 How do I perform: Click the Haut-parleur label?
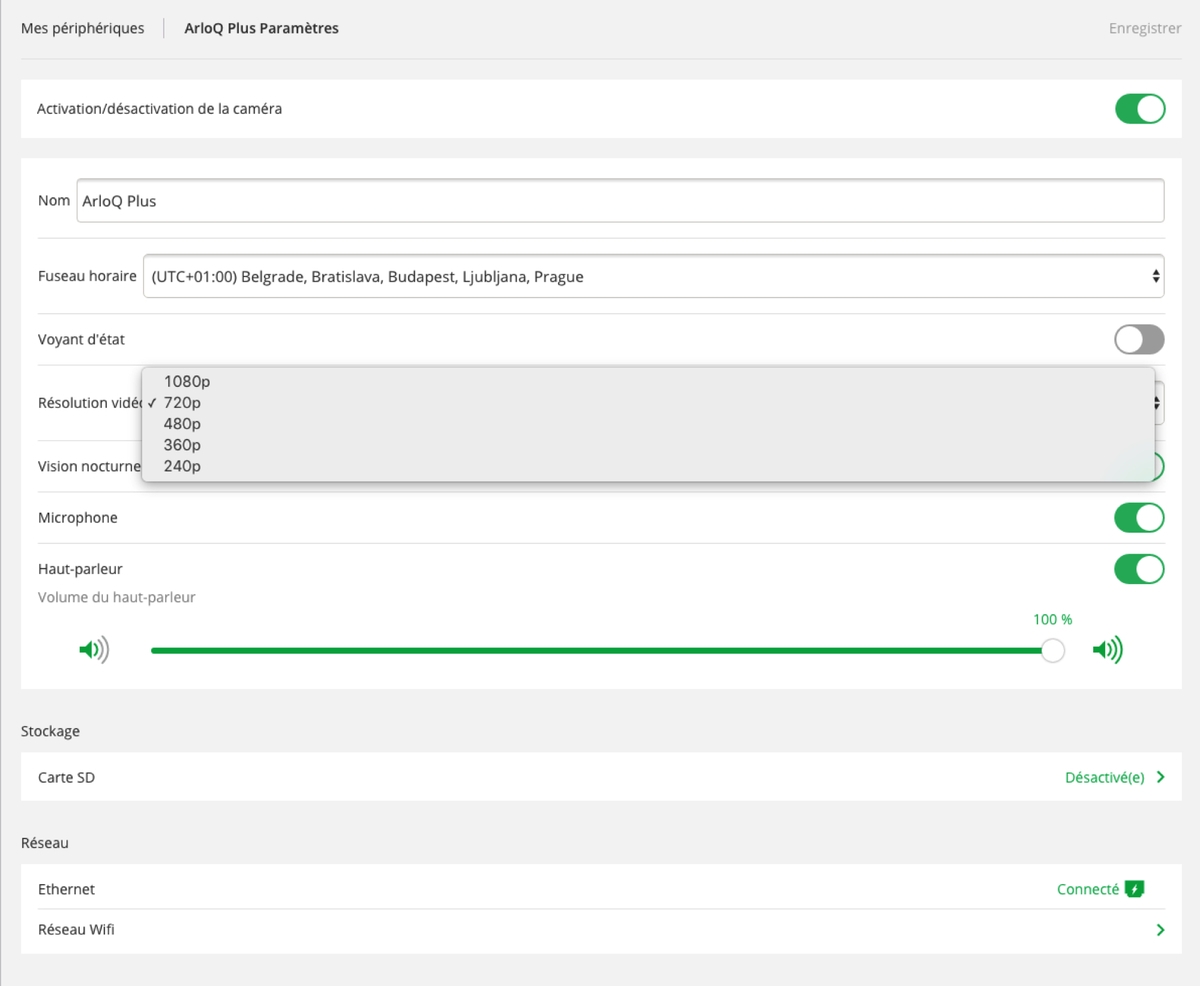pos(80,569)
